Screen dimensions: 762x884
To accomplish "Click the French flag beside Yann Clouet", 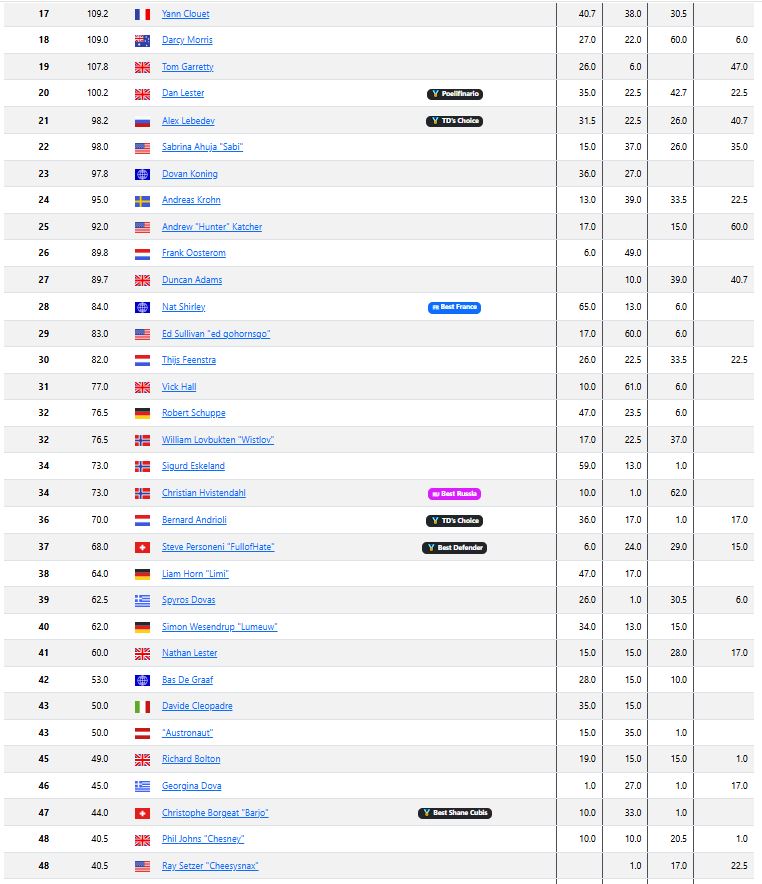I will point(142,14).
